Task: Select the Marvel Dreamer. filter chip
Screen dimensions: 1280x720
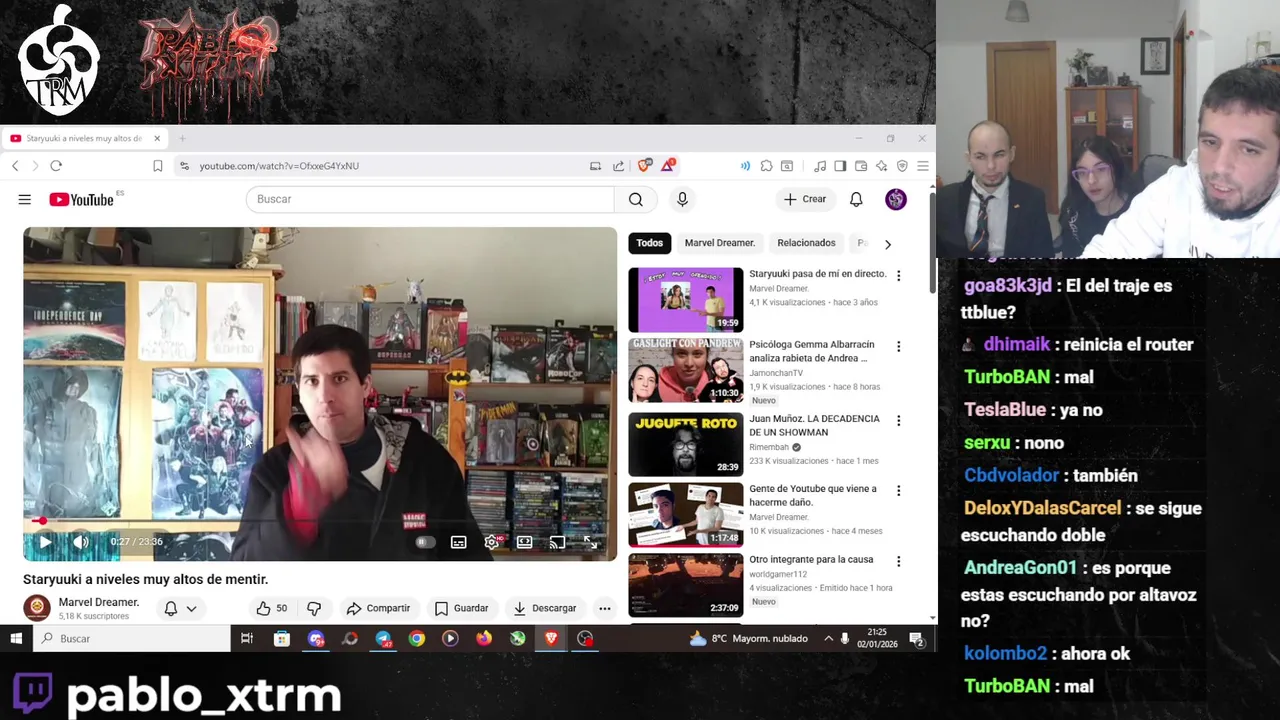Action: pos(719,243)
